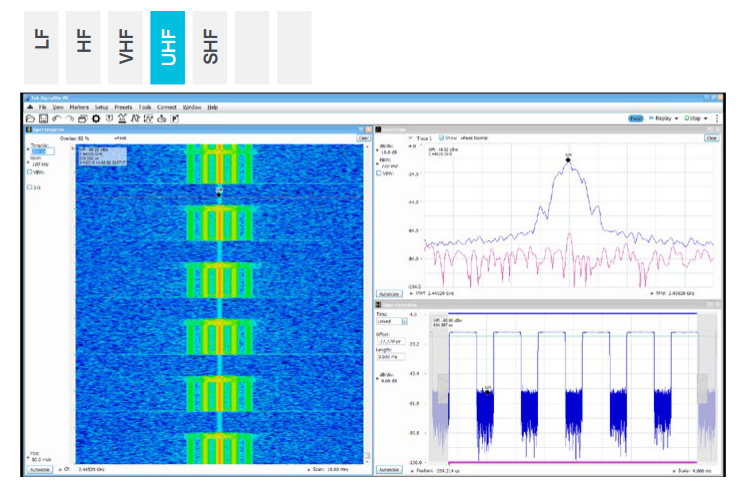Click the MR marker diamond on spectrum peak
This screenshot has height=492, width=741.
568,160
